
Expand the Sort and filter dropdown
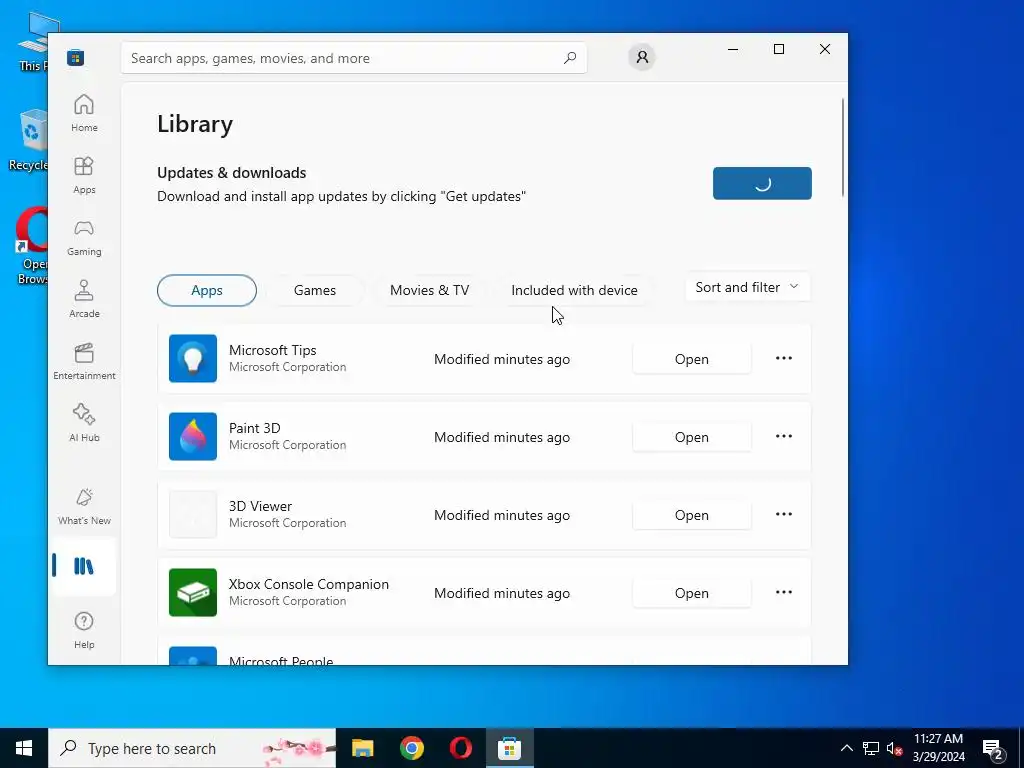click(x=747, y=287)
